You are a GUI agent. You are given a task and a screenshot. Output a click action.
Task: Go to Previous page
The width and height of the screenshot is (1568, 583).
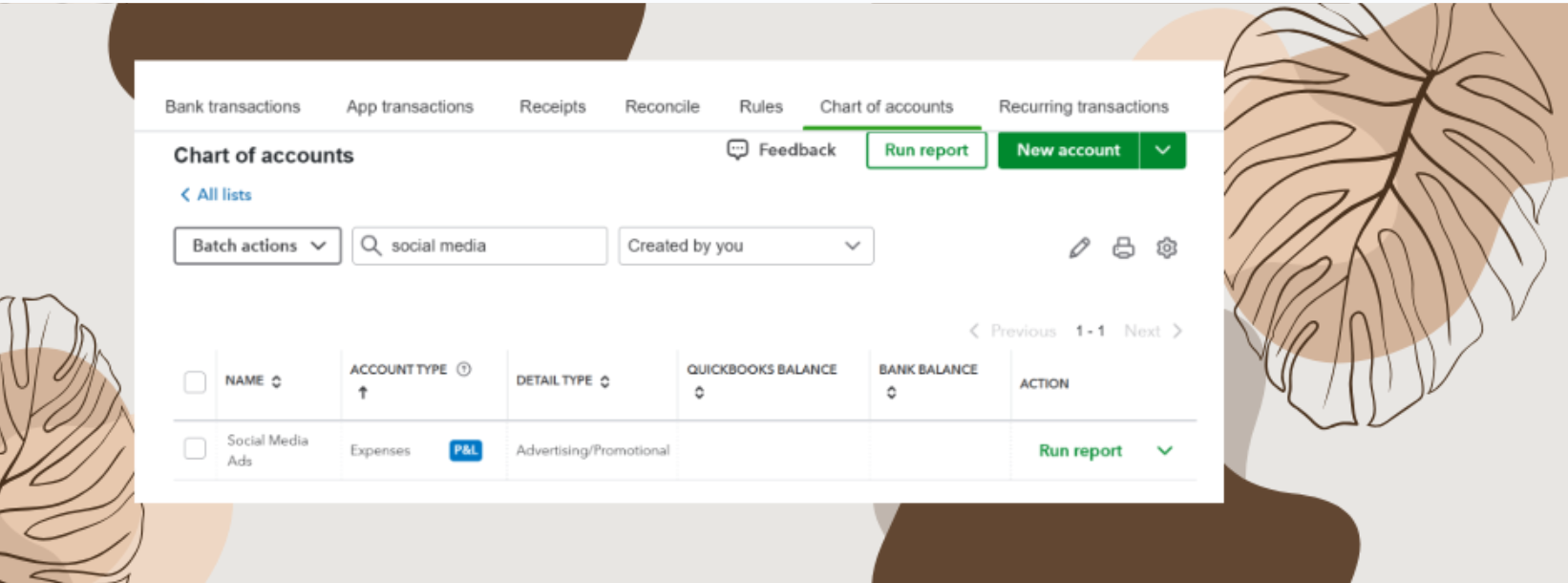(x=1012, y=331)
